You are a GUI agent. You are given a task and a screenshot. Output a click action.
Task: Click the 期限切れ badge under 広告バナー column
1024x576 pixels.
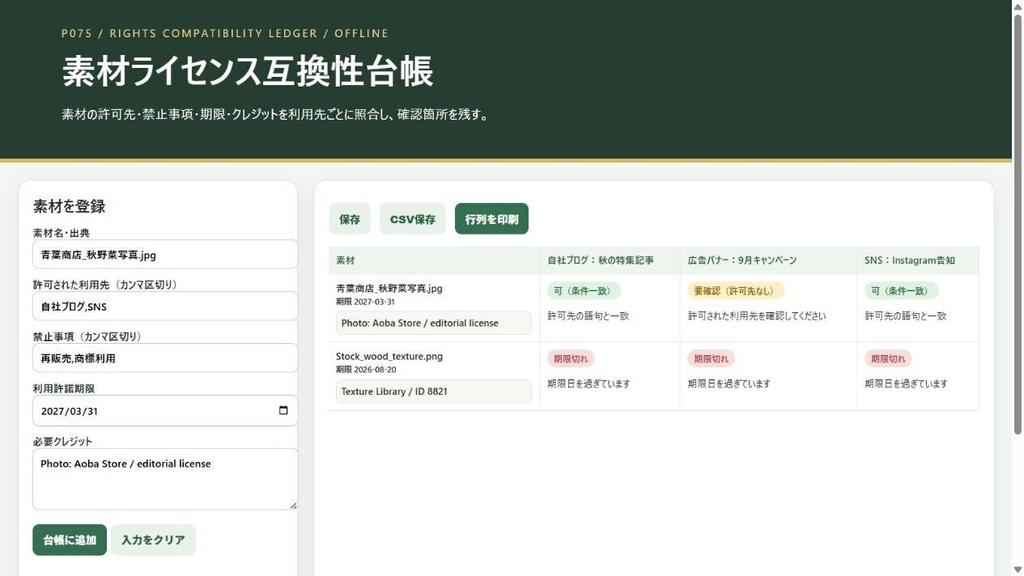pos(711,359)
